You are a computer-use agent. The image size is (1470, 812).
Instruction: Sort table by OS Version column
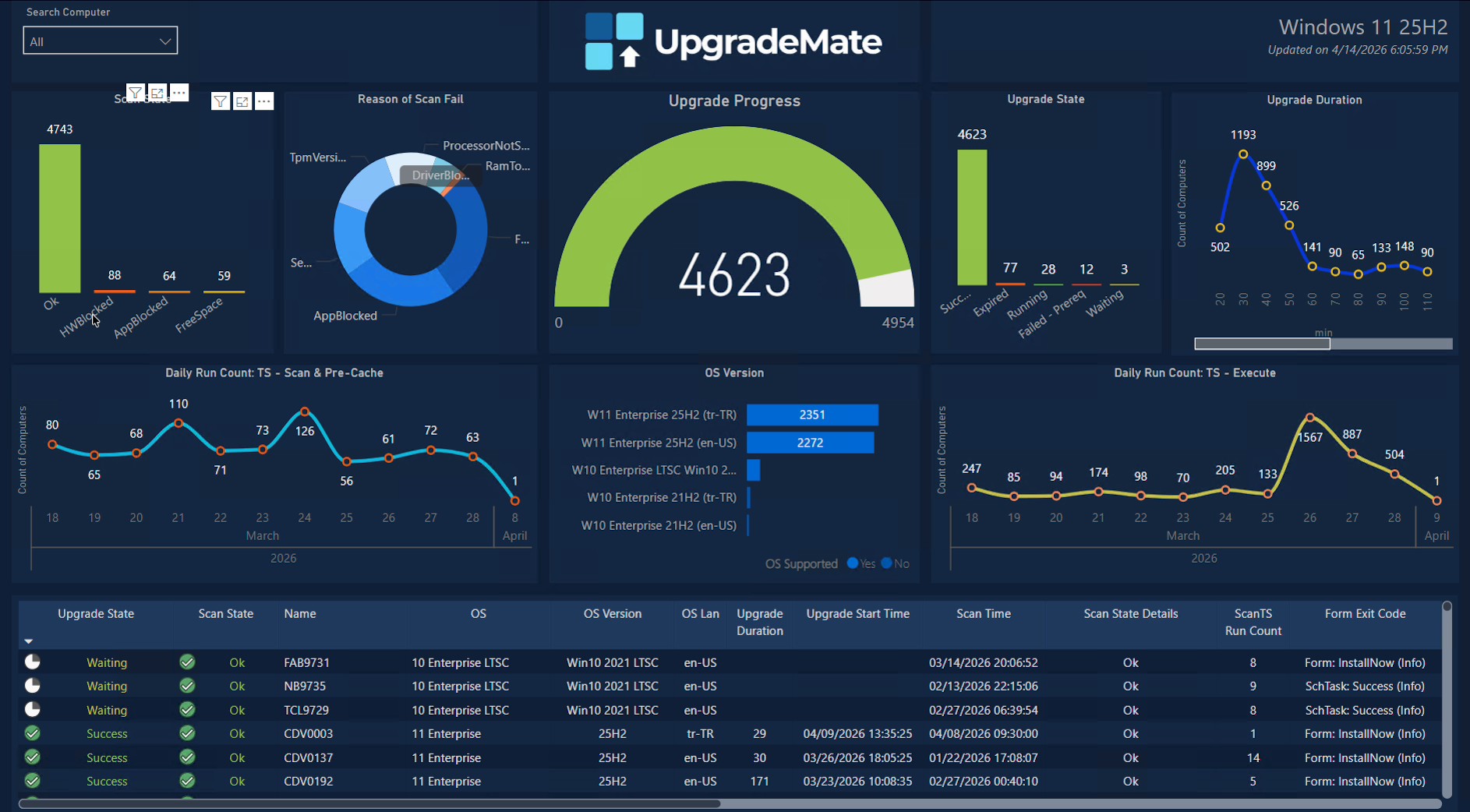coord(613,614)
